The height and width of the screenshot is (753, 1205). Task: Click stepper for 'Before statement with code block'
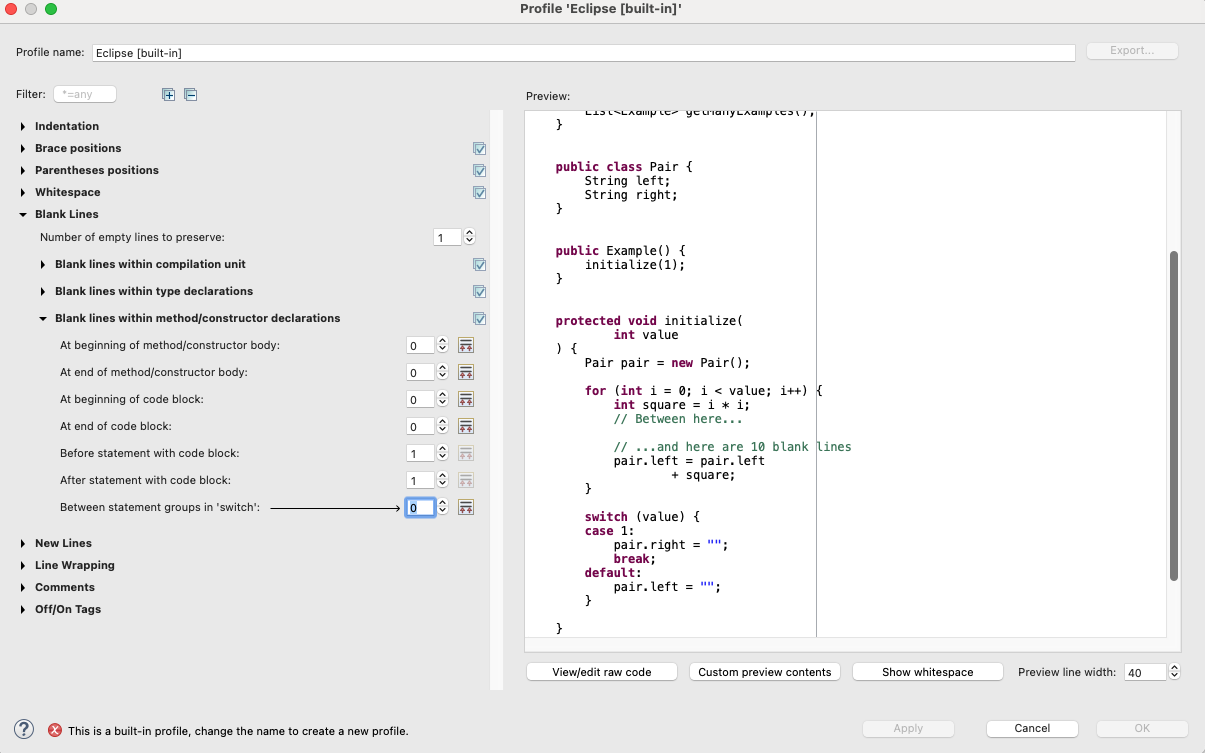443,453
